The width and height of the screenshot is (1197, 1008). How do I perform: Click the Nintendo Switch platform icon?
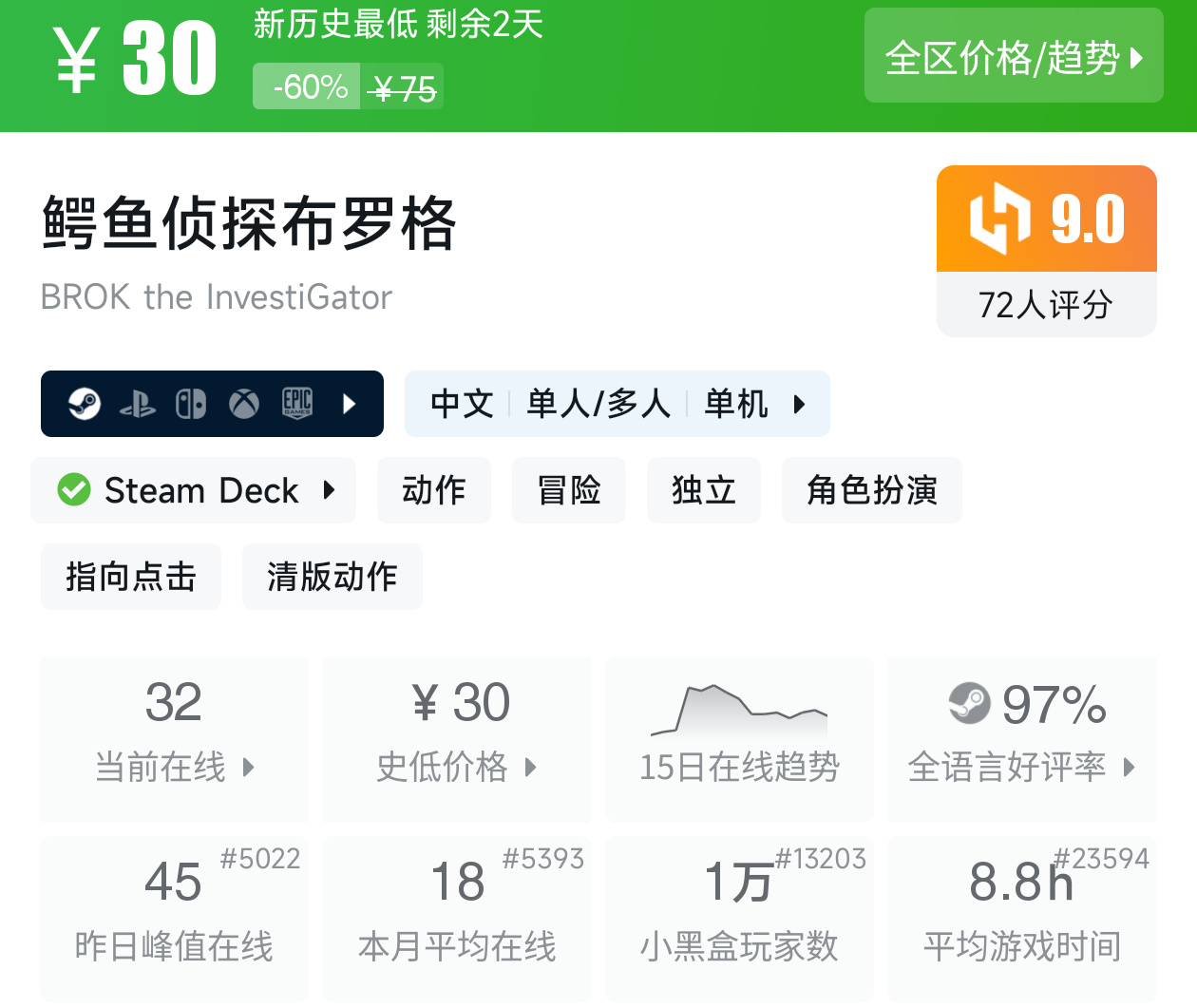191,404
